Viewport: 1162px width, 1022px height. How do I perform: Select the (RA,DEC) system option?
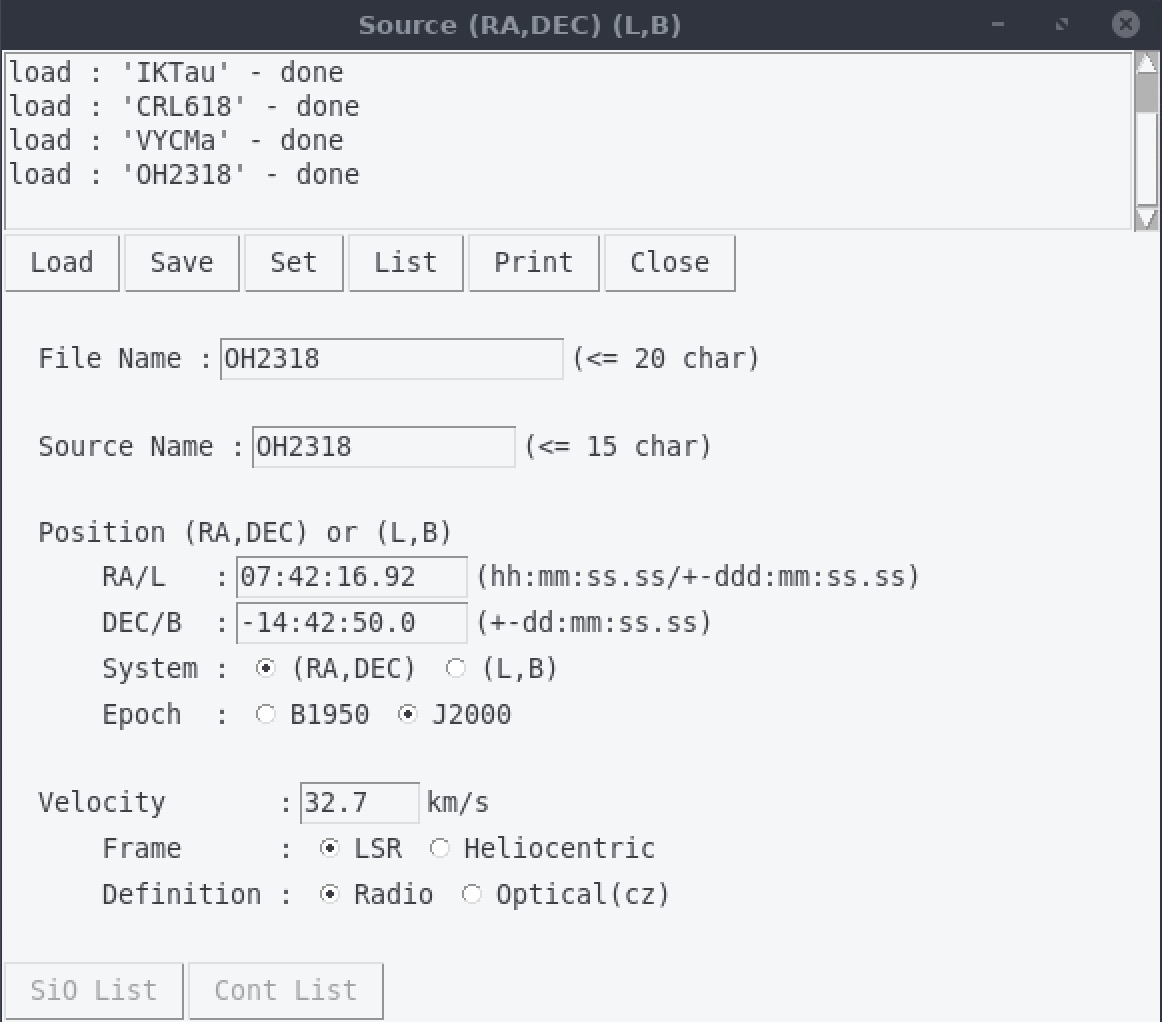(x=267, y=669)
